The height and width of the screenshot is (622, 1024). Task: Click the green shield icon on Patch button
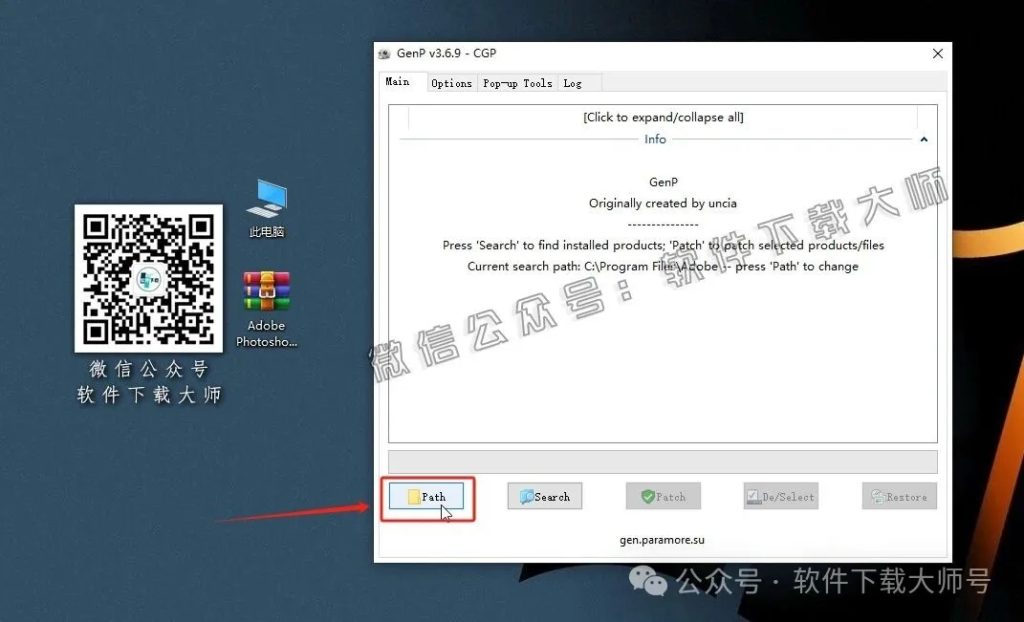click(x=648, y=495)
